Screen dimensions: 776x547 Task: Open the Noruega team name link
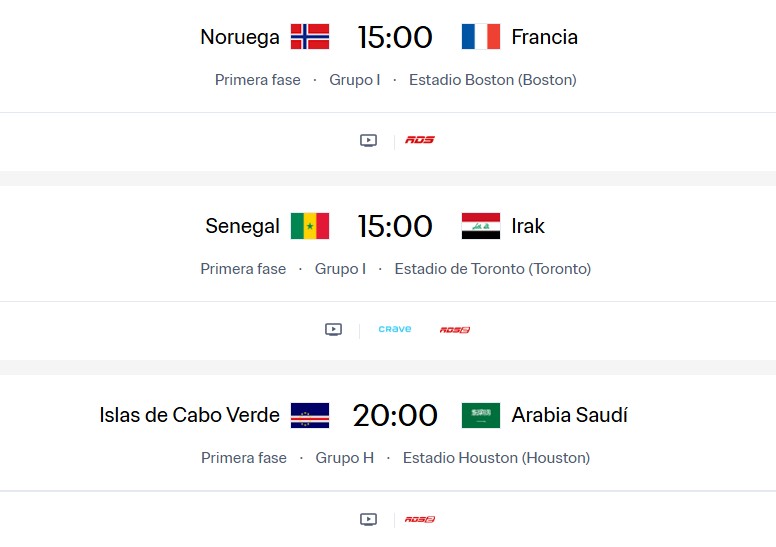pyautogui.click(x=240, y=37)
